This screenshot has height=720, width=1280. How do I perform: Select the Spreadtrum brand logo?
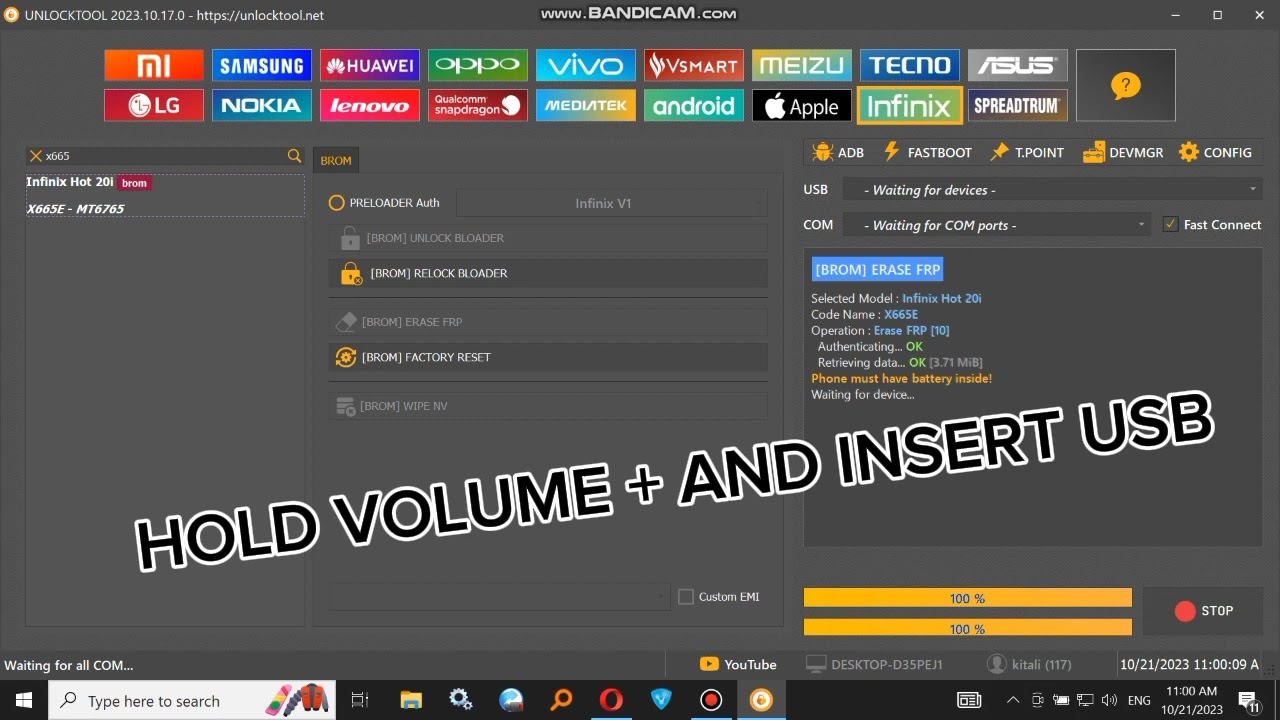pyautogui.click(x=1018, y=105)
